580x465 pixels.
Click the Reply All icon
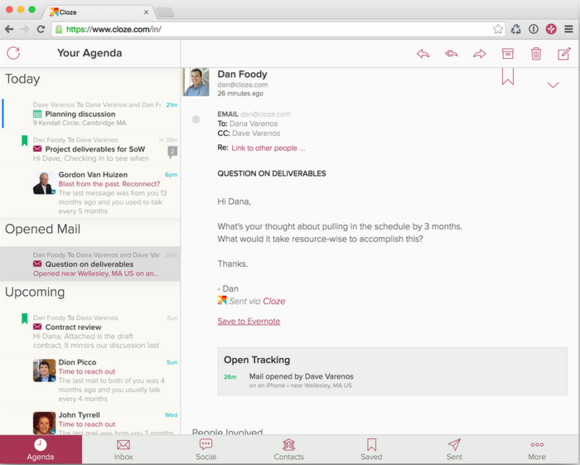pyautogui.click(x=451, y=54)
